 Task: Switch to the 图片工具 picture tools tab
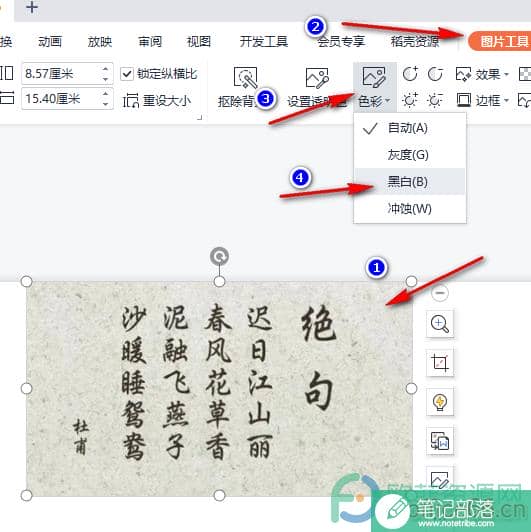[x=500, y=41]
